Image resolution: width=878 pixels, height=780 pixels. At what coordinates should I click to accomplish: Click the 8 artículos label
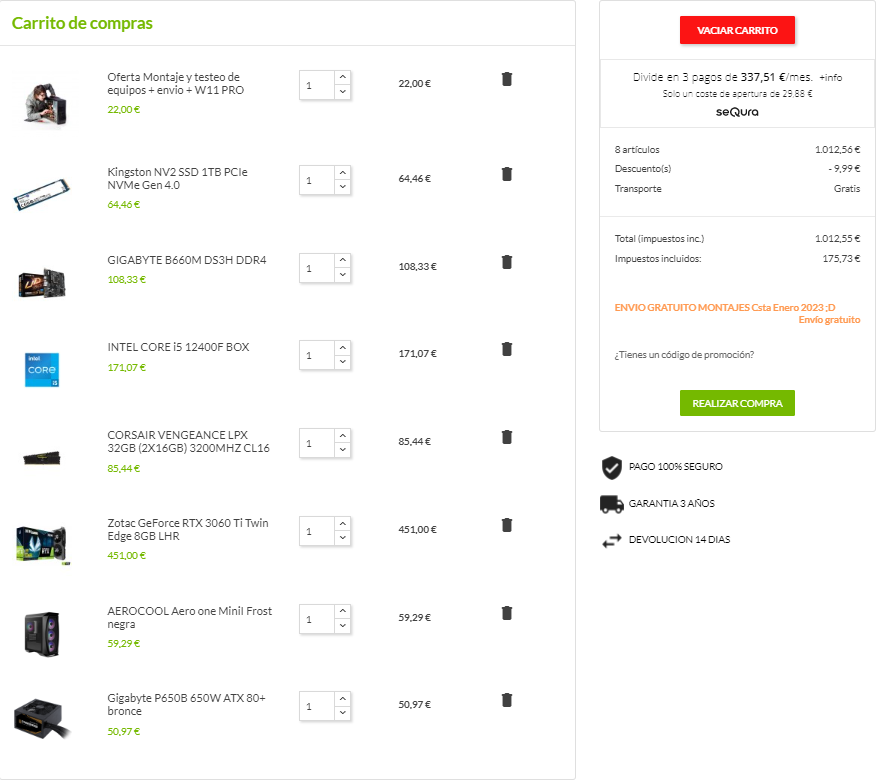[x=637, y=150]
